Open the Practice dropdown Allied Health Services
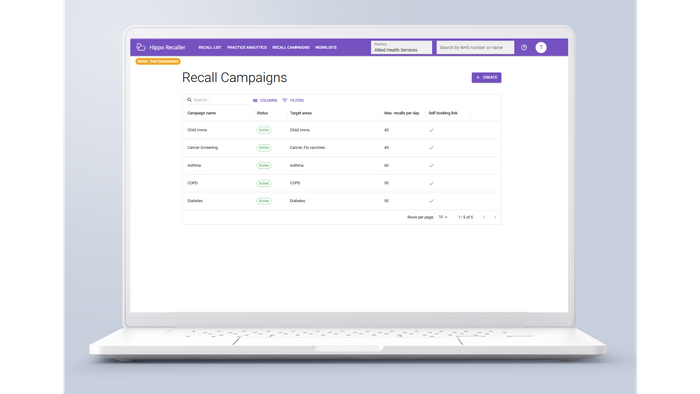The height and width of the screenshot is (394, 700). (x=401, y=47)
